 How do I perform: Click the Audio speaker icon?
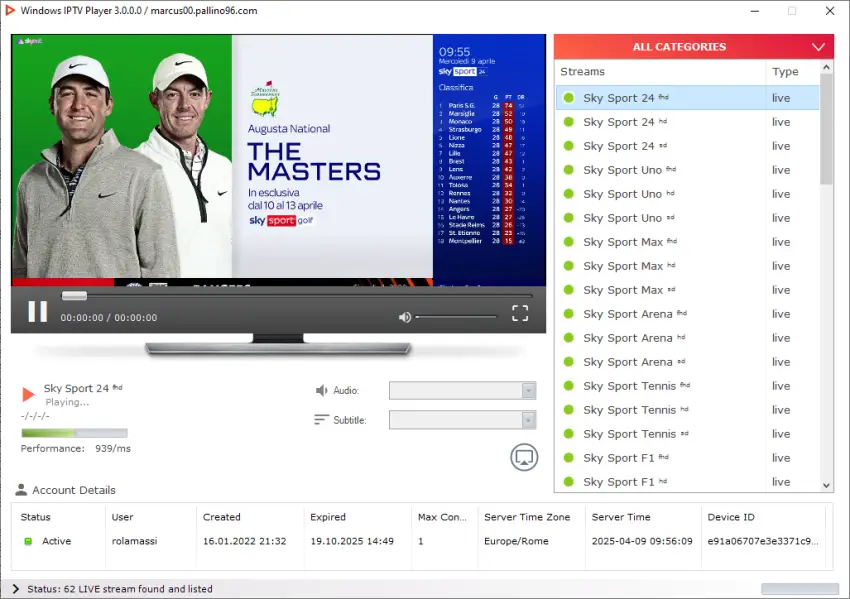(321, 390)
